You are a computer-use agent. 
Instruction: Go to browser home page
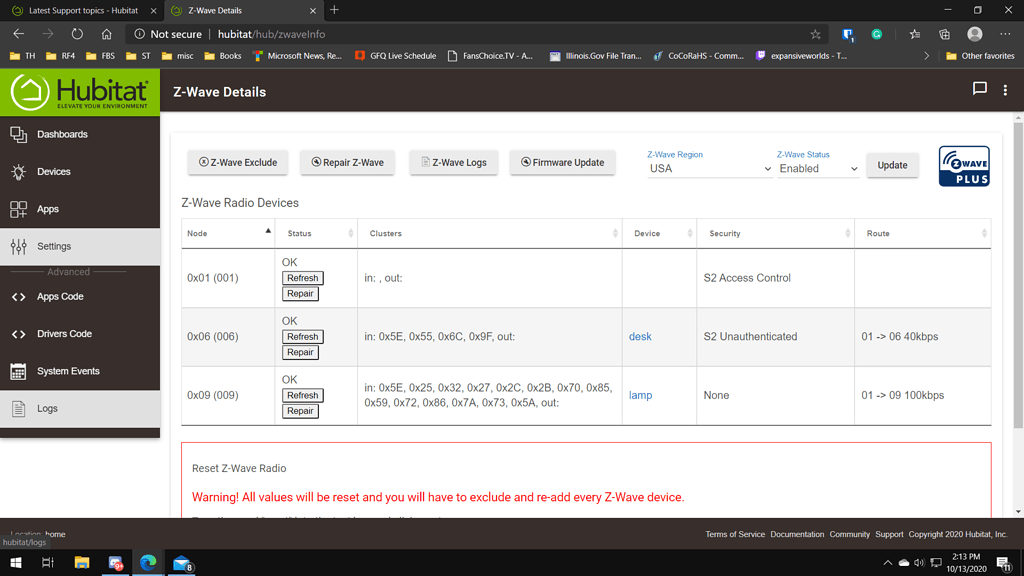(106, 34)
